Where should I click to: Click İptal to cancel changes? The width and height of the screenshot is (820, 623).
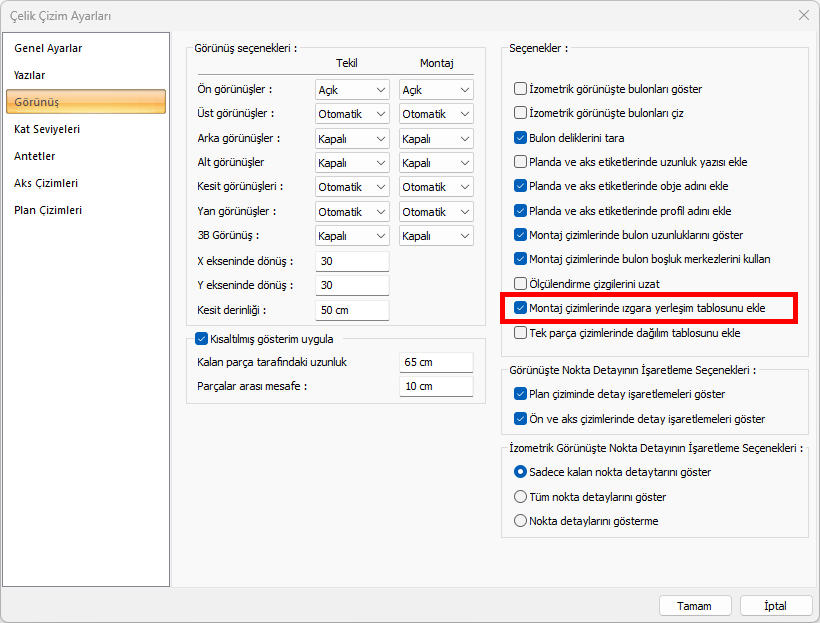(776, 606)
